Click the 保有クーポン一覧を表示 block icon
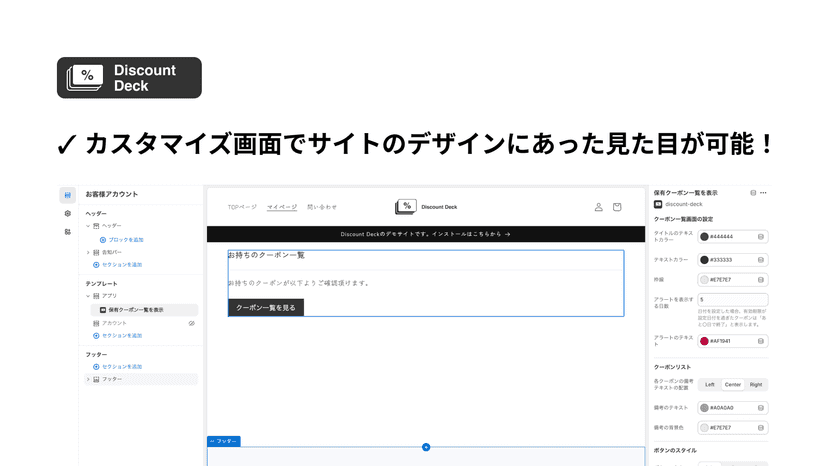The image size is (828, 466). (x=103, y=310)
